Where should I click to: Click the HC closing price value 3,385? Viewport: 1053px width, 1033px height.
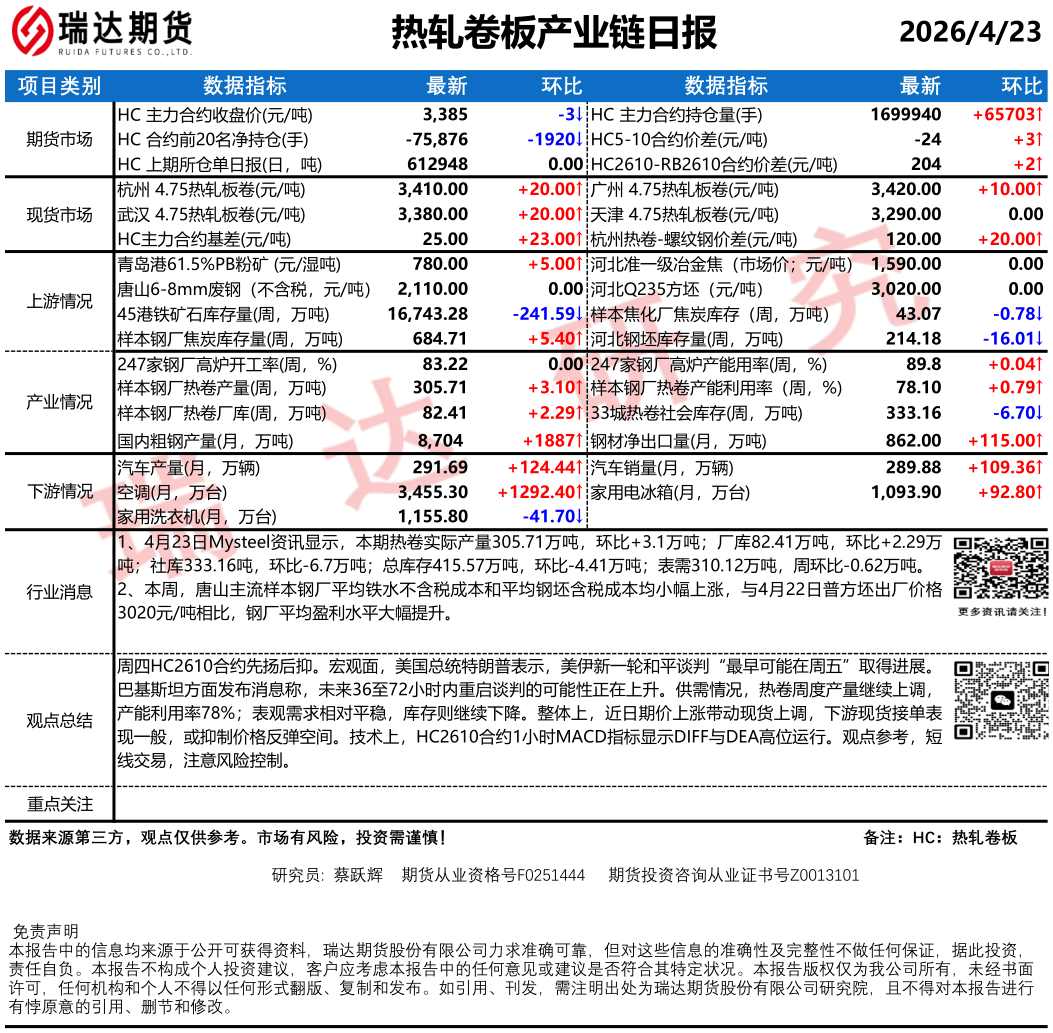(445, 115)
